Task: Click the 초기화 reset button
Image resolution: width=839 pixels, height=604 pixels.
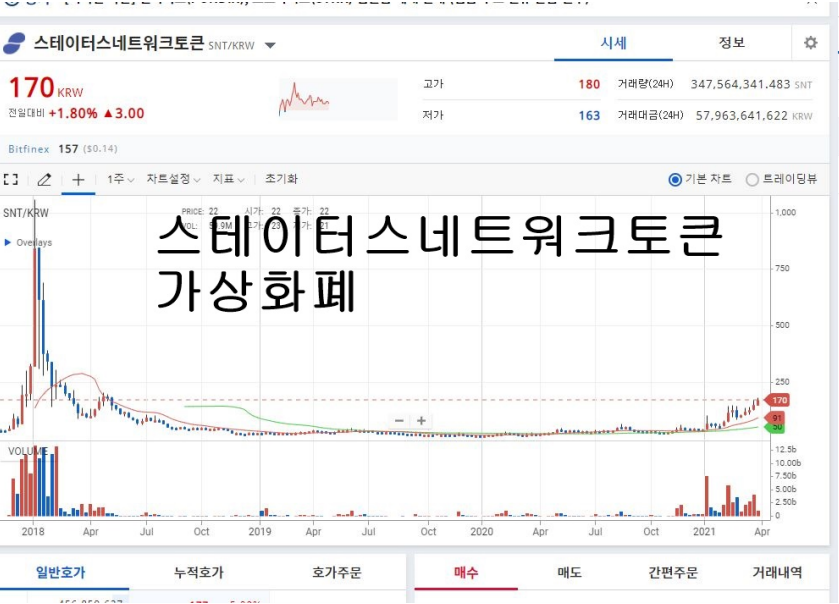Action: pos(281,179)
